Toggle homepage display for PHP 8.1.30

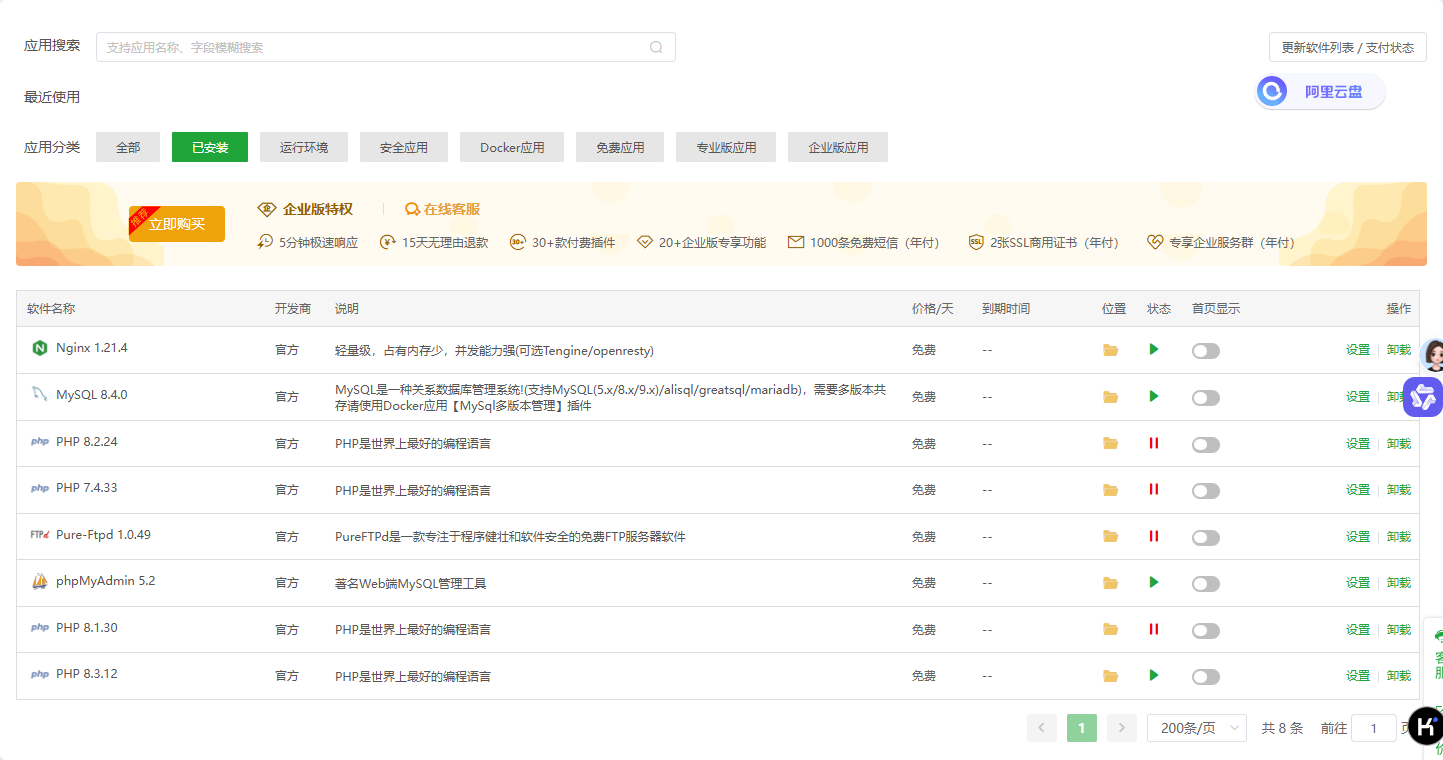(1206, 630)
